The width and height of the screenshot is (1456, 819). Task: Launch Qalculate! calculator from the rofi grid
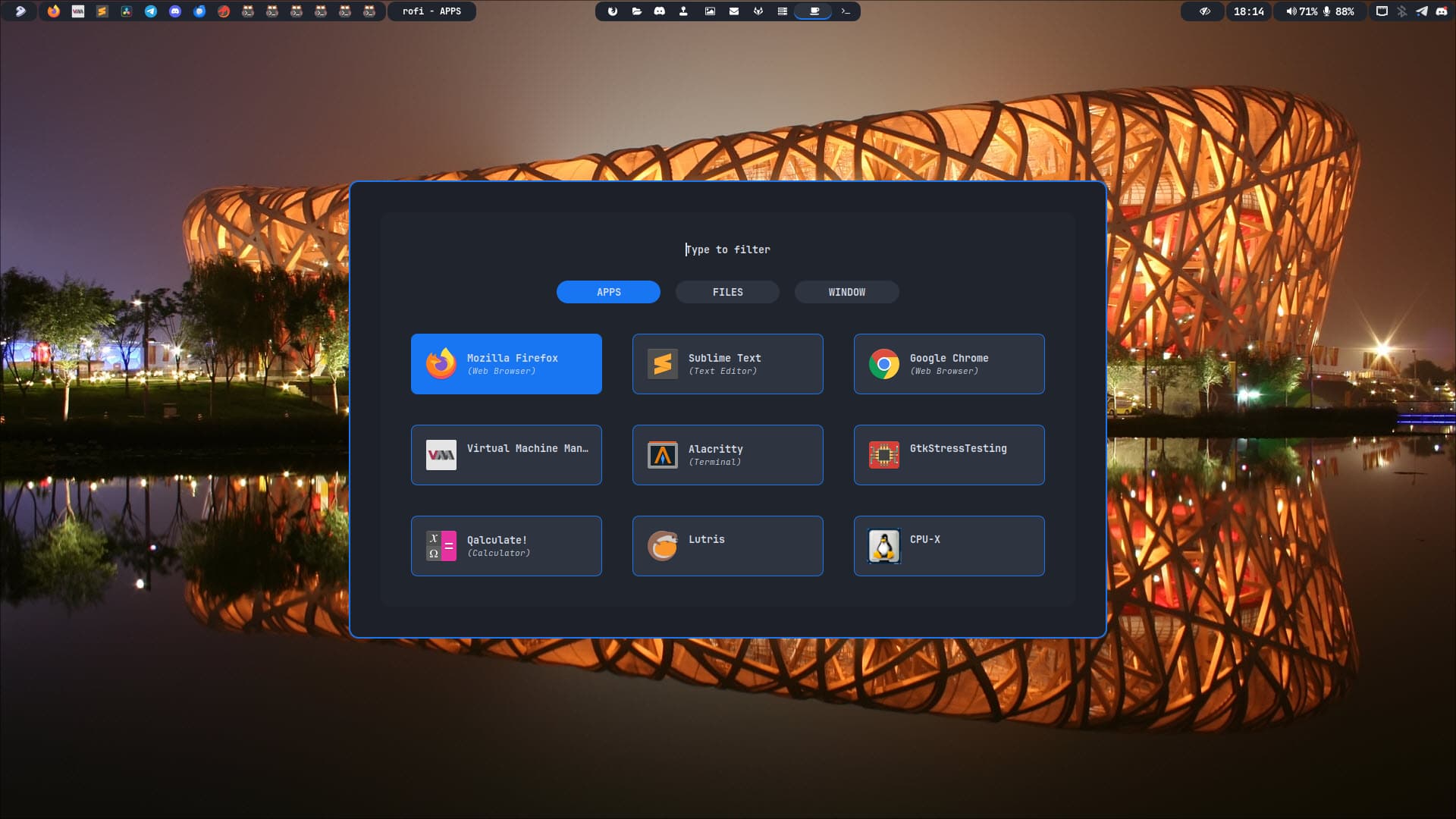tap(507, 546)
